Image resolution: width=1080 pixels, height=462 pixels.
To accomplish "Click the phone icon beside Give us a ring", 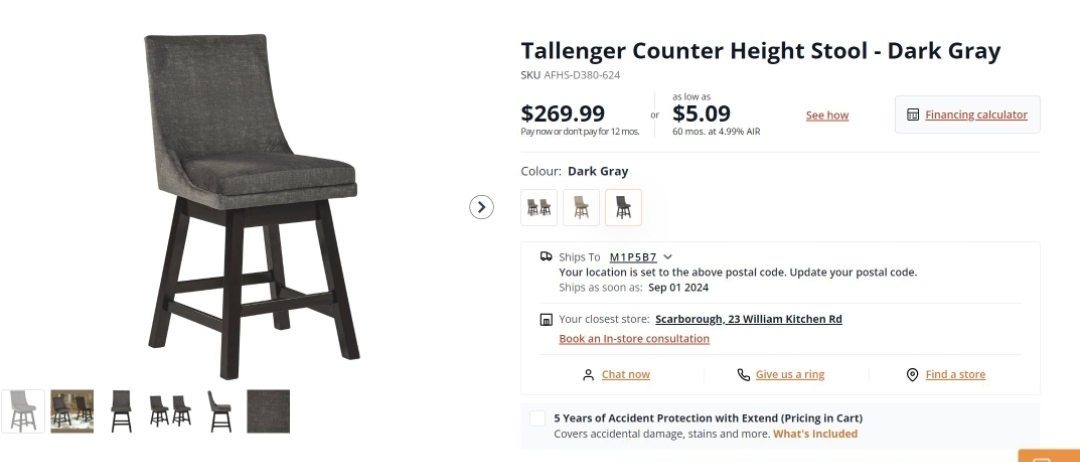I will 743,375.
